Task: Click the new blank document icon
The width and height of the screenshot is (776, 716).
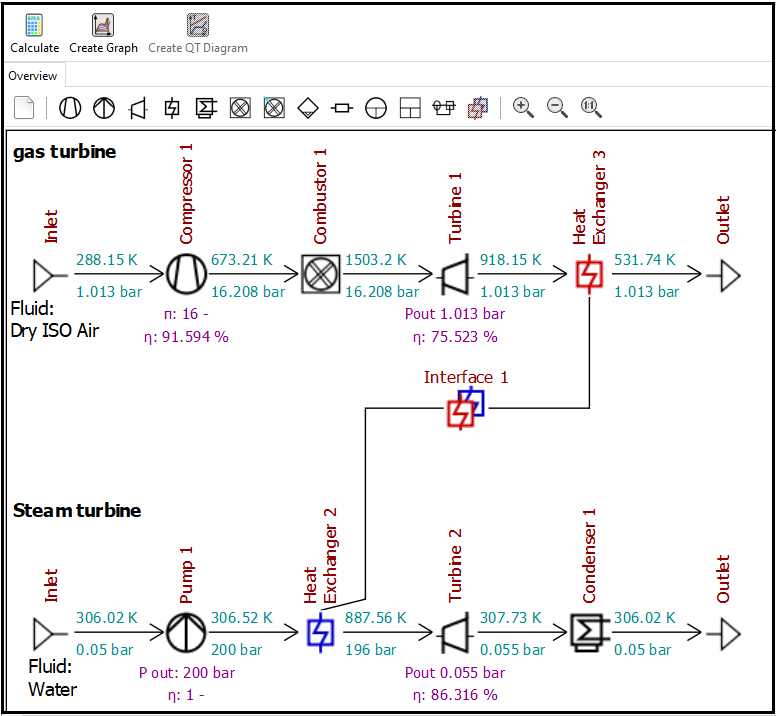Action: [24, 108]
